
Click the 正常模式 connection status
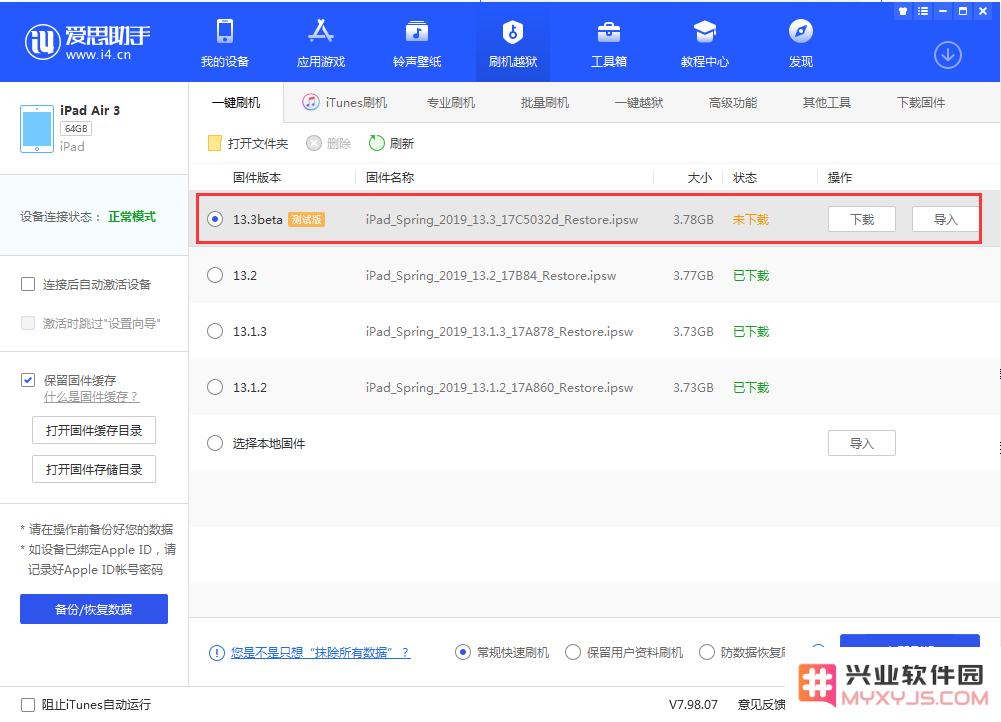pos(132,216)
